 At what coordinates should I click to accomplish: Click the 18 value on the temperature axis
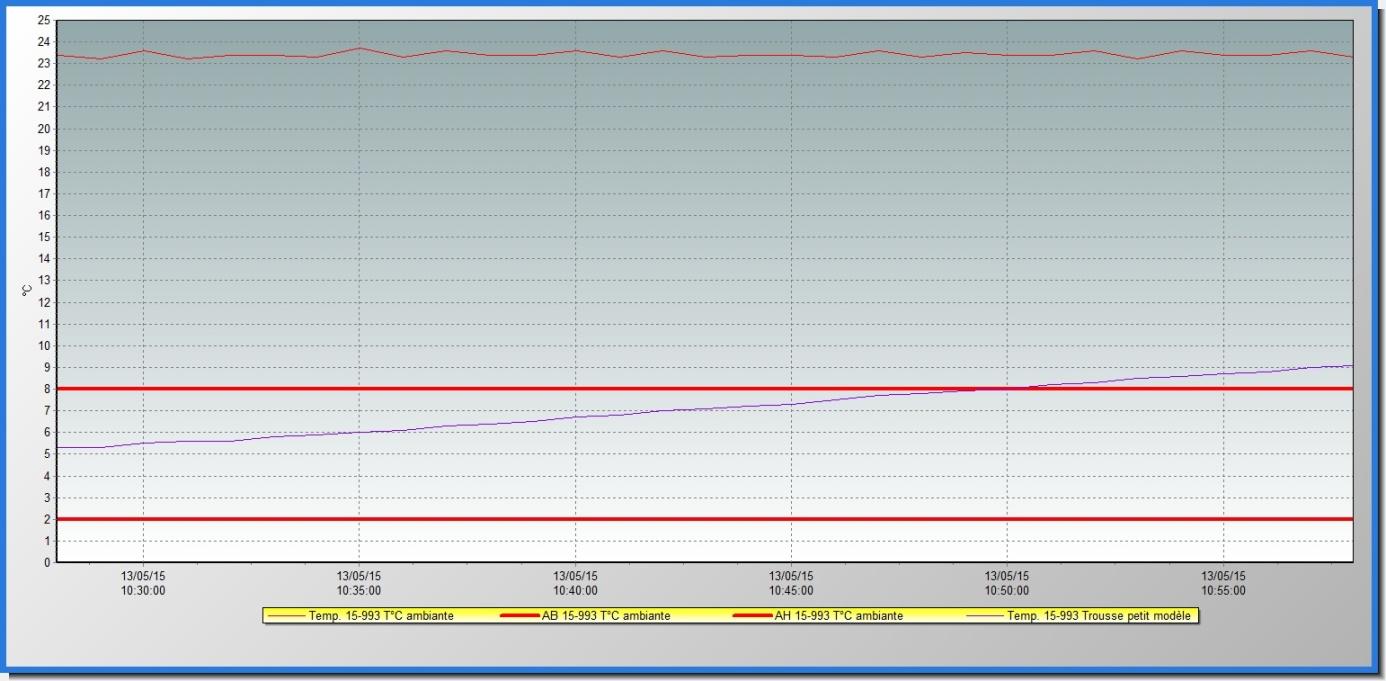pos(43,172)
